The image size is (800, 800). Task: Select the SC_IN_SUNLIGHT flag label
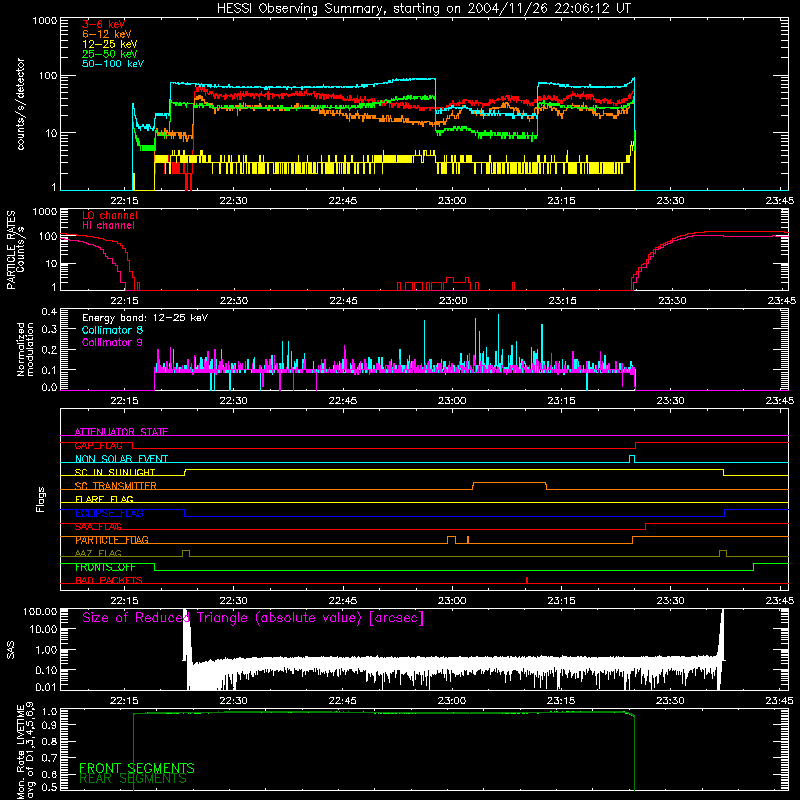[115, 472]
